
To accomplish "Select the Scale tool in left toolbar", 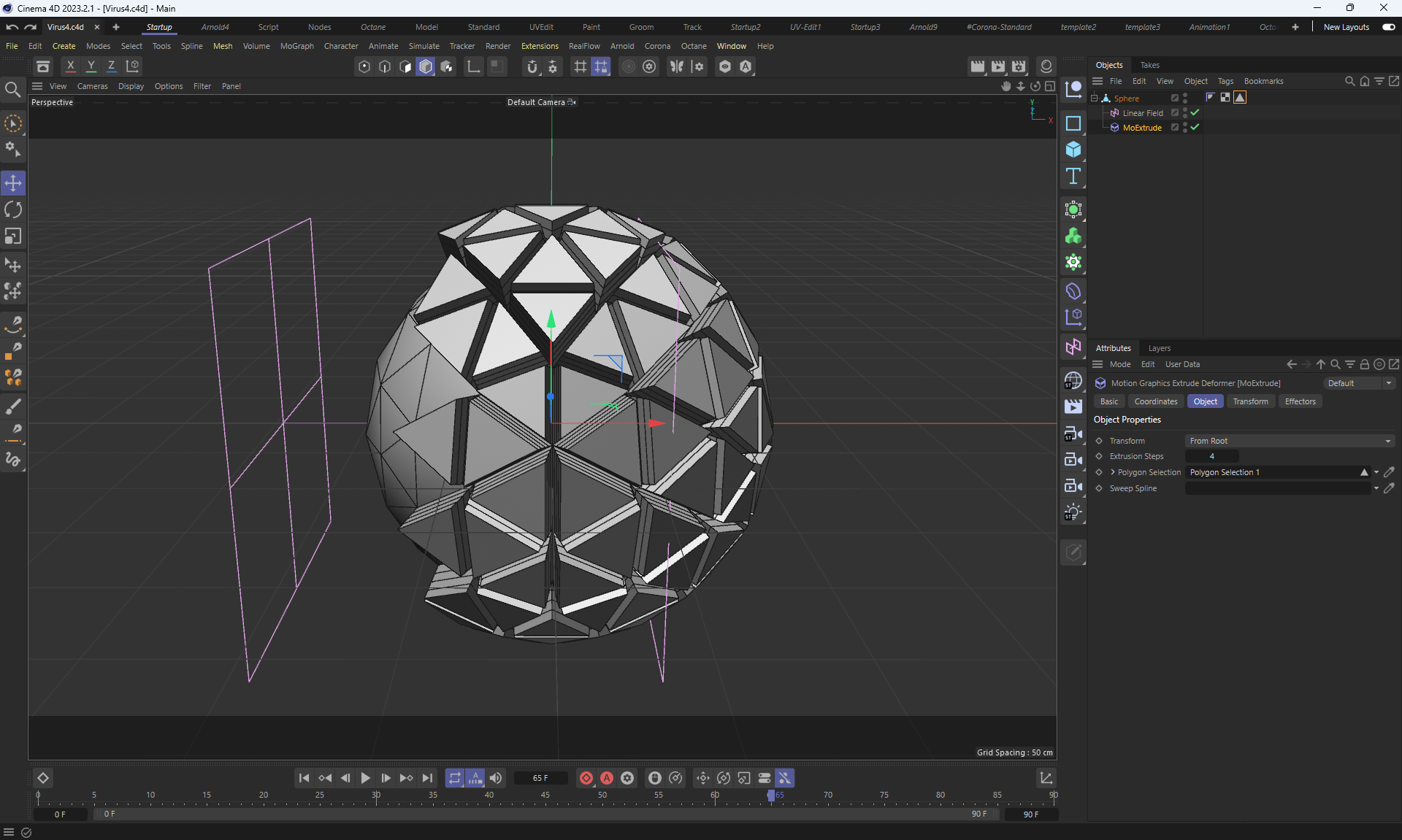I will coord(13,236).
